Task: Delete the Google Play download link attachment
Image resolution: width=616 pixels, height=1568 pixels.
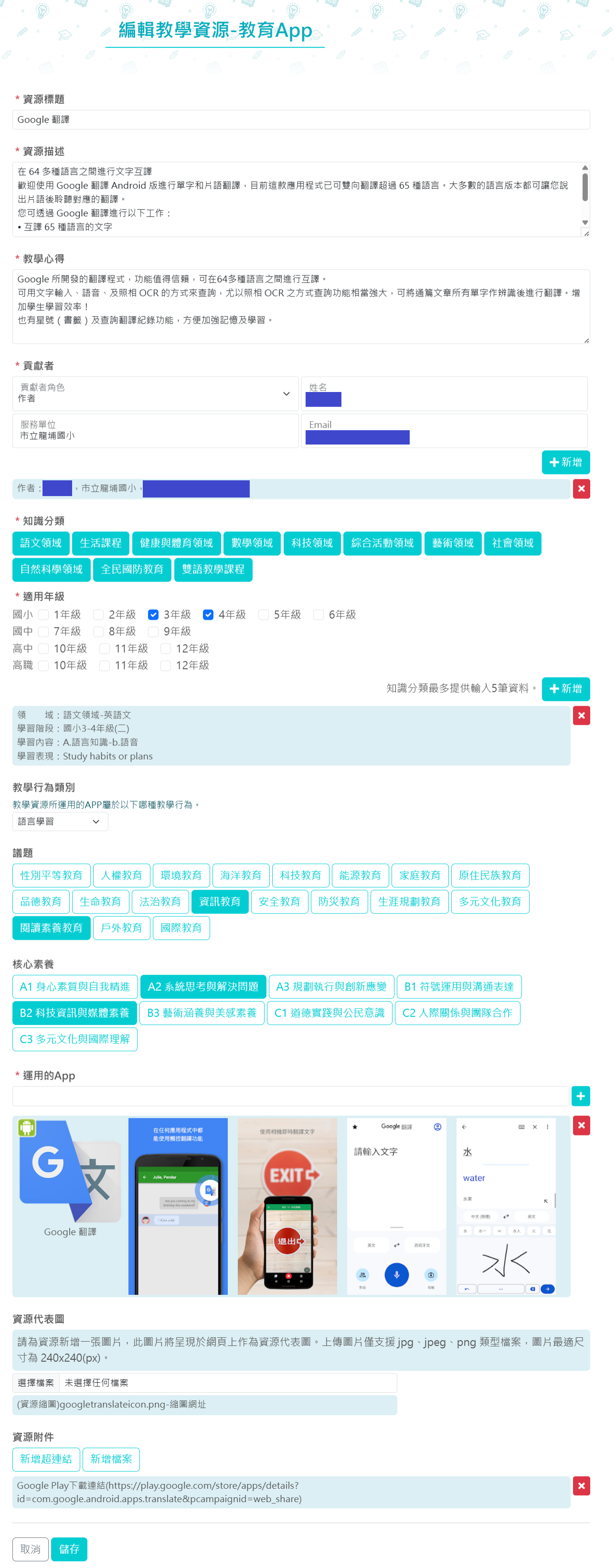Action: click(x=581, y=1486)
